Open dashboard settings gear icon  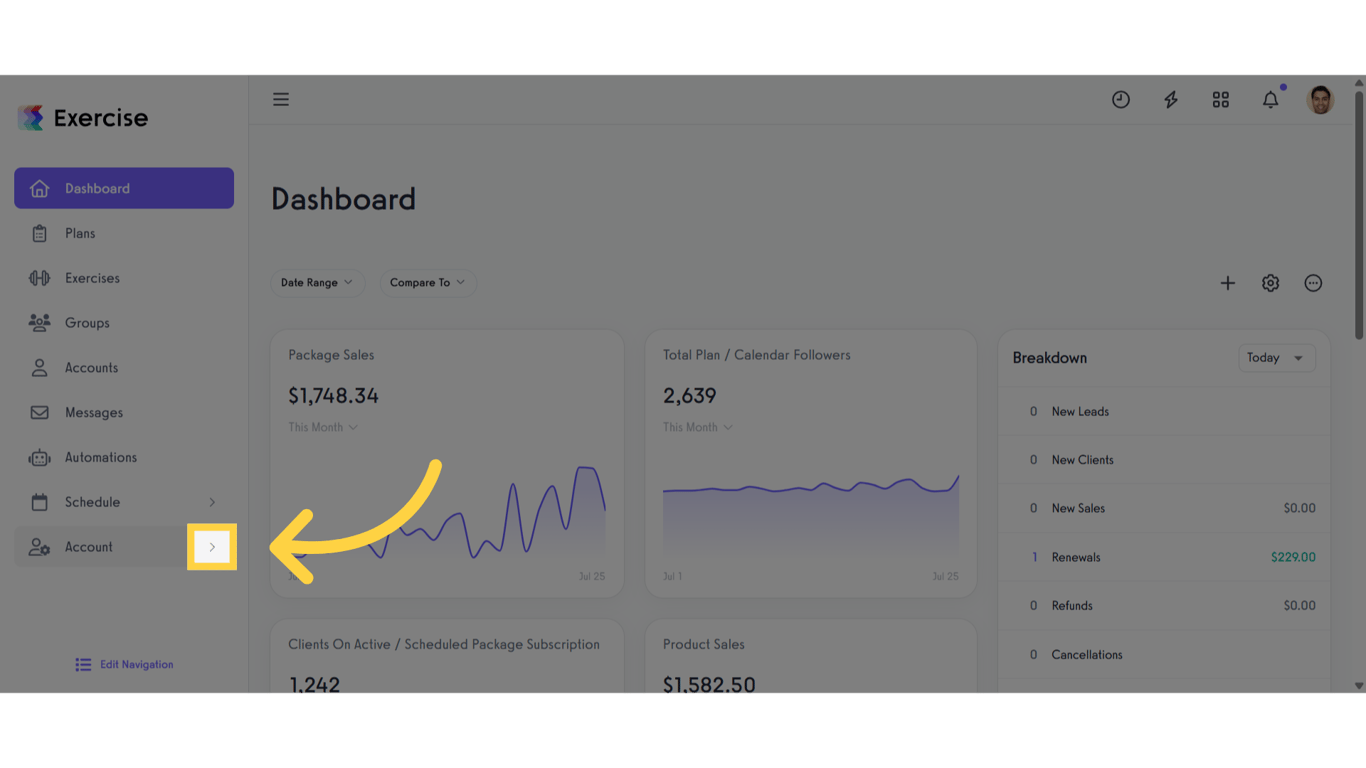pos(1270,283)
